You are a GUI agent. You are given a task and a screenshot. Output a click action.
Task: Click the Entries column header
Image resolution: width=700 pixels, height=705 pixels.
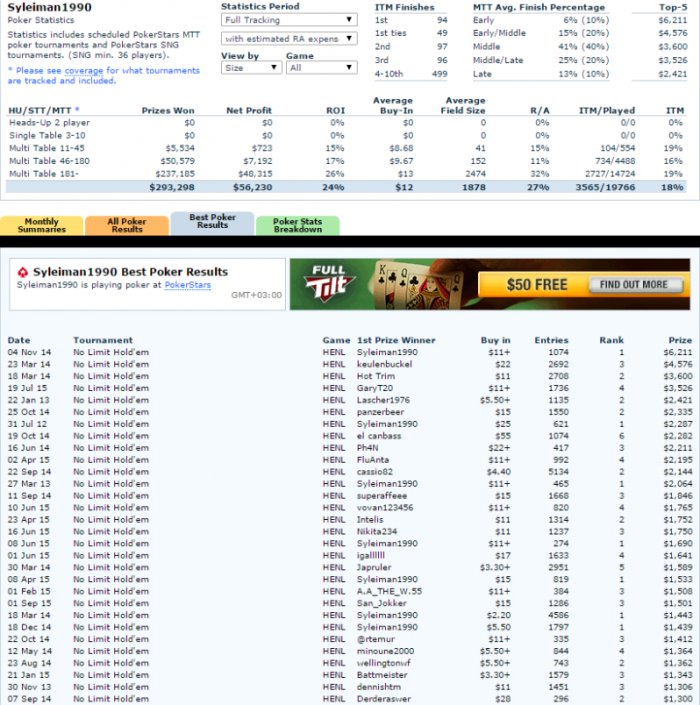(x=551, y=340)
